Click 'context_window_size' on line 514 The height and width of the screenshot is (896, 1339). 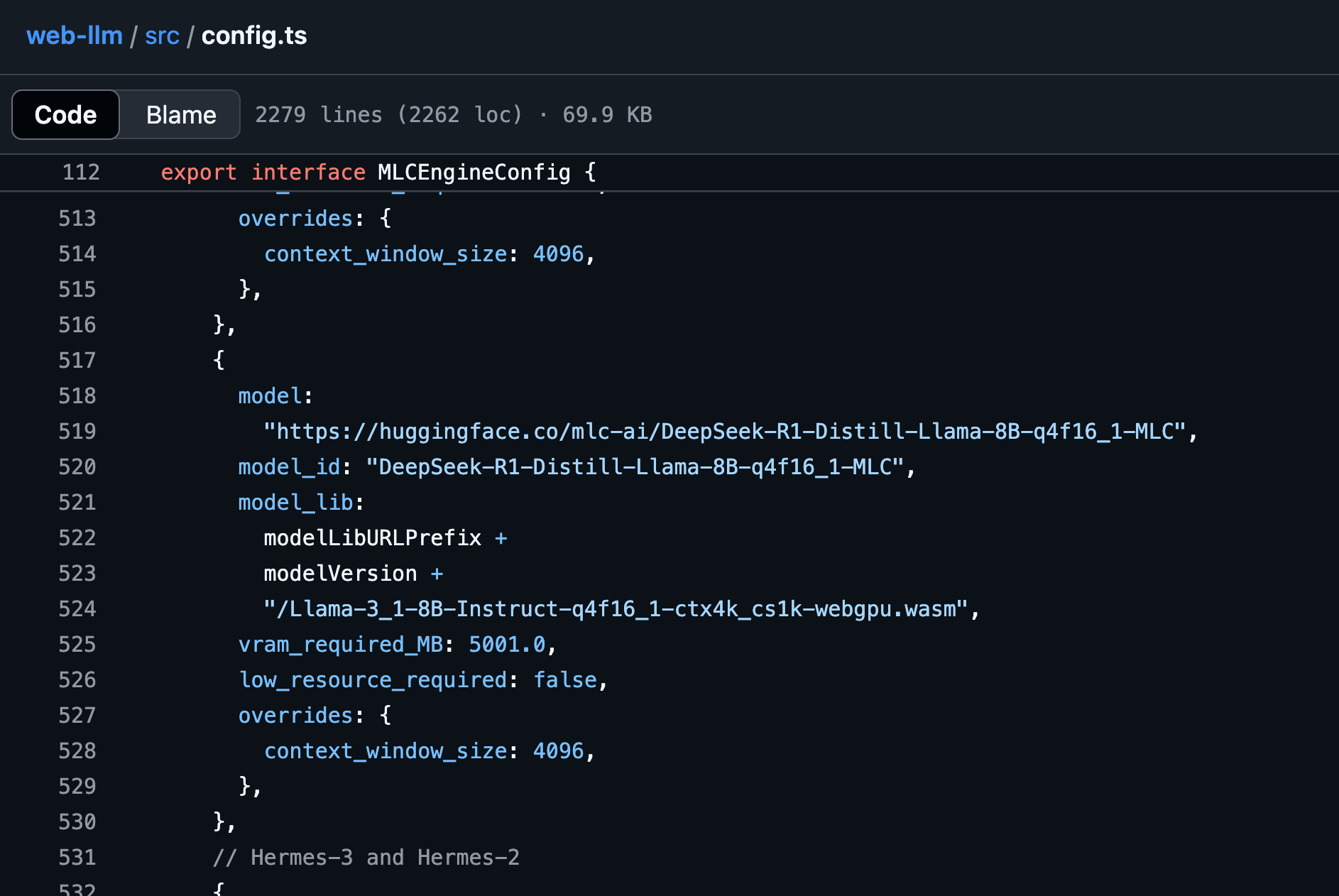(x=386, y=253)
